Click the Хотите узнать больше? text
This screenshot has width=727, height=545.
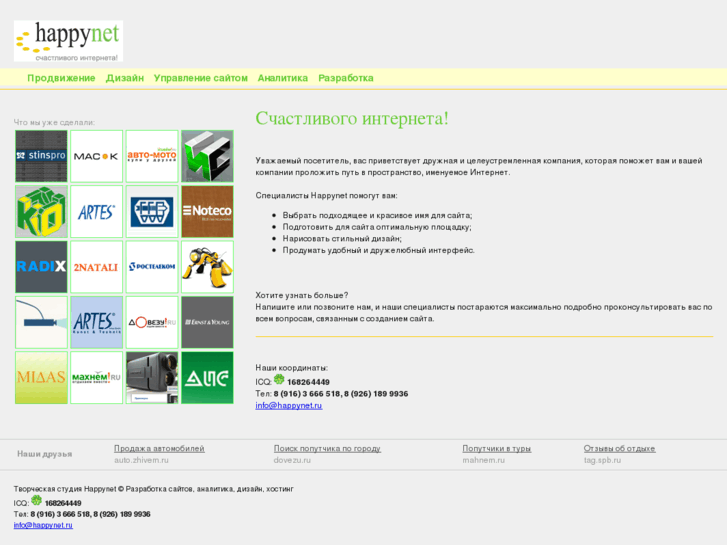302,295
